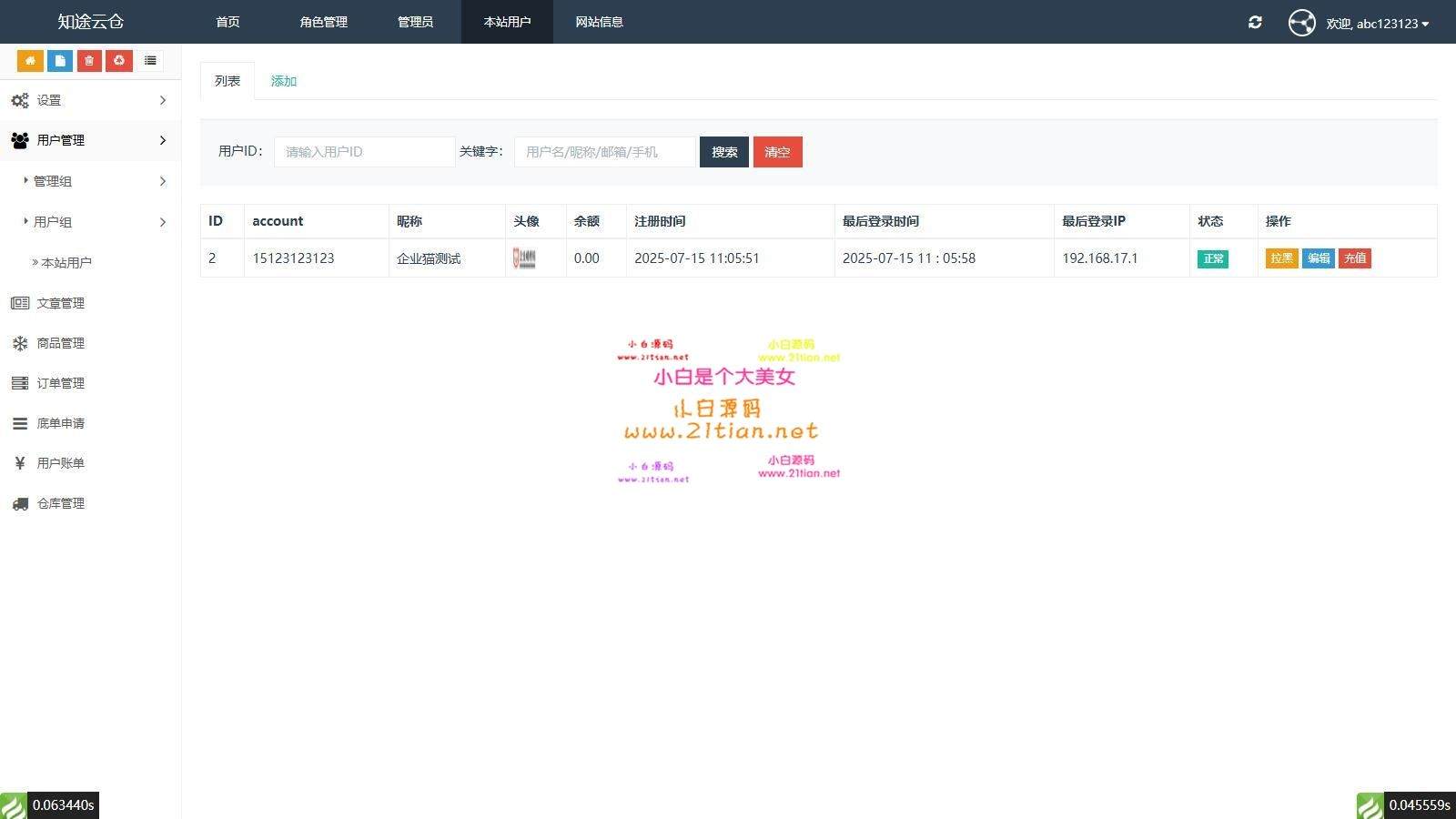Click the truck icon beside 仓库管理
1456x819 pixels.
20,503
